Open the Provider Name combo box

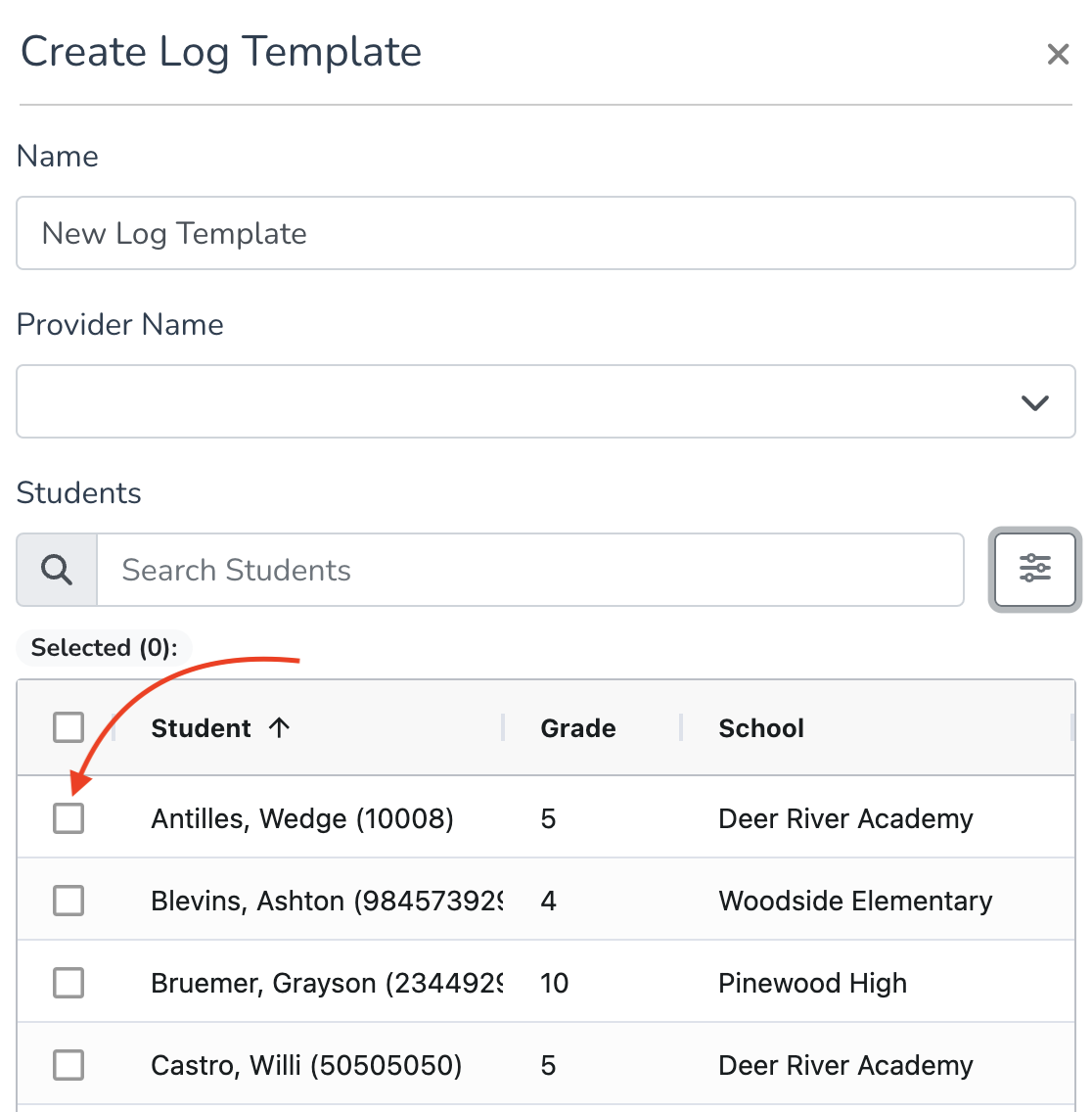pos(545,401)
